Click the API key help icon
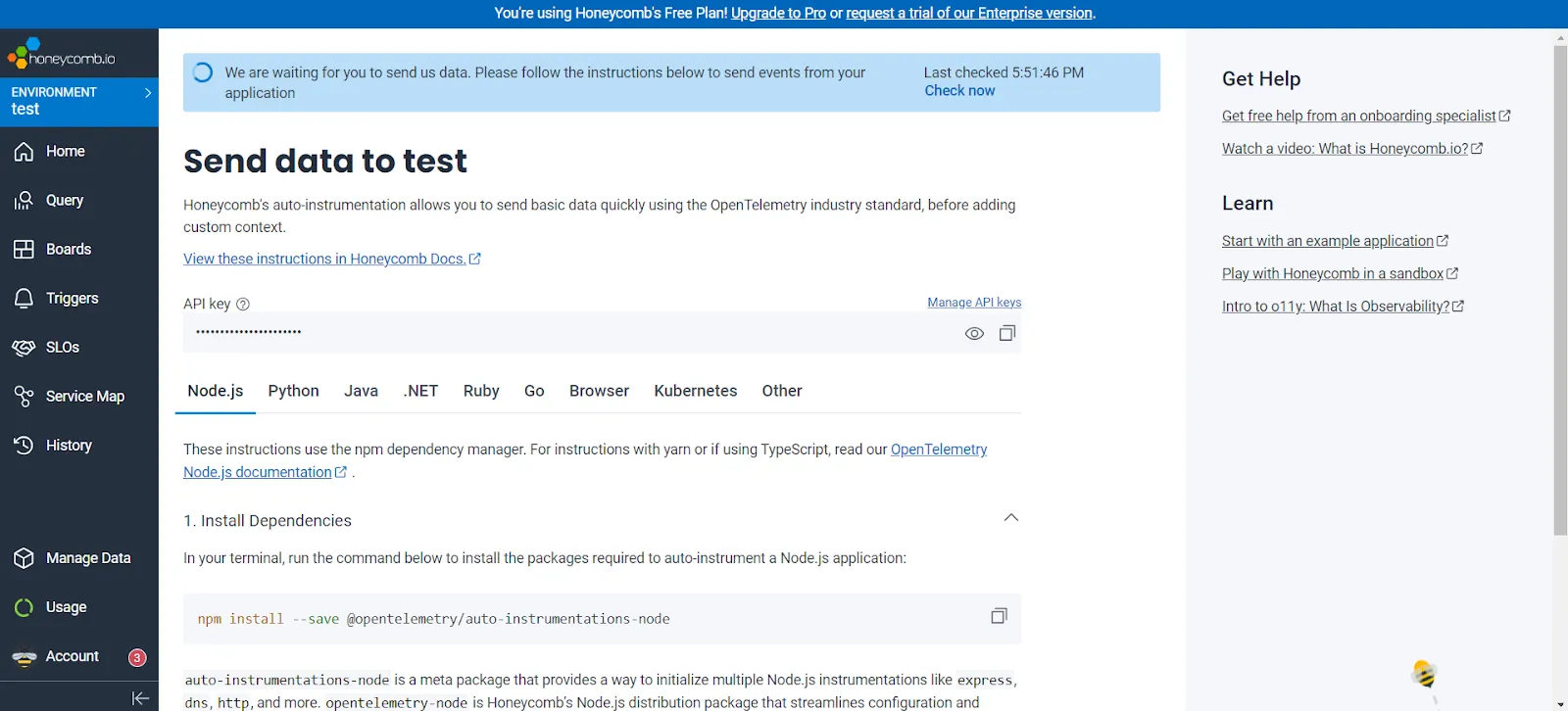This screenshot has width=1568, height=711. (243, 305)
